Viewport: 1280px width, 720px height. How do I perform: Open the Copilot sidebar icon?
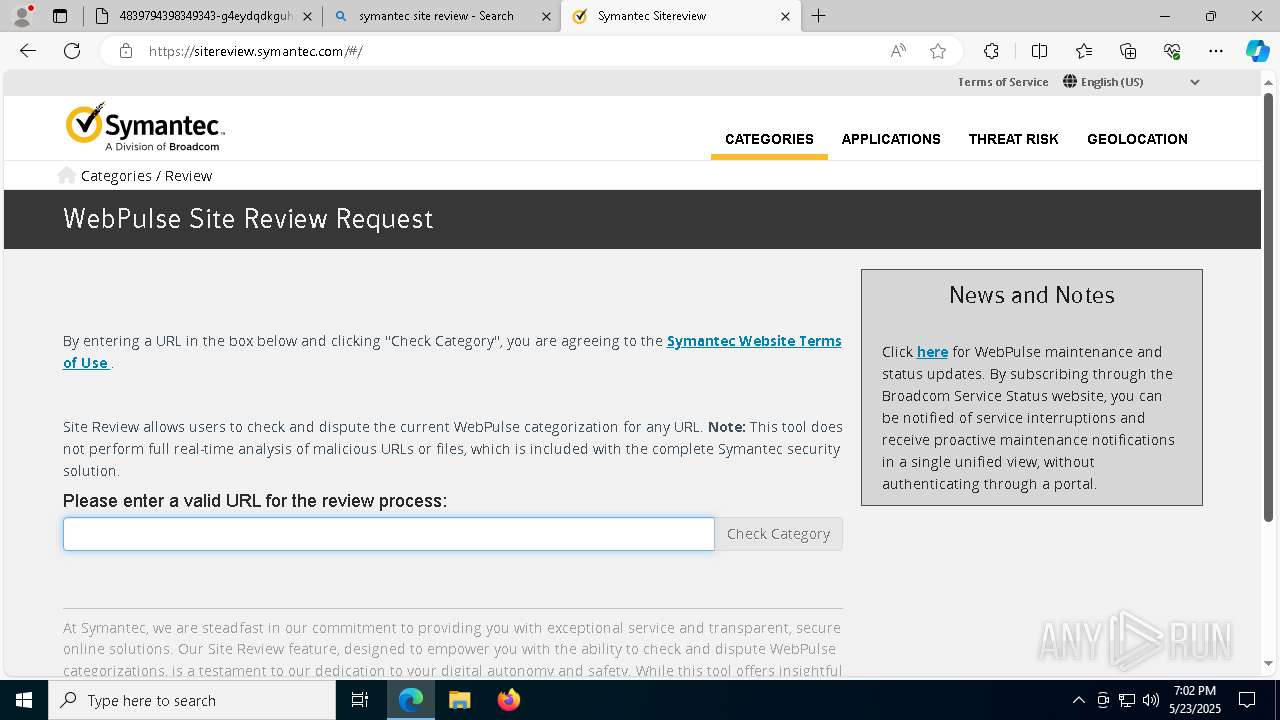(1257, 51)
